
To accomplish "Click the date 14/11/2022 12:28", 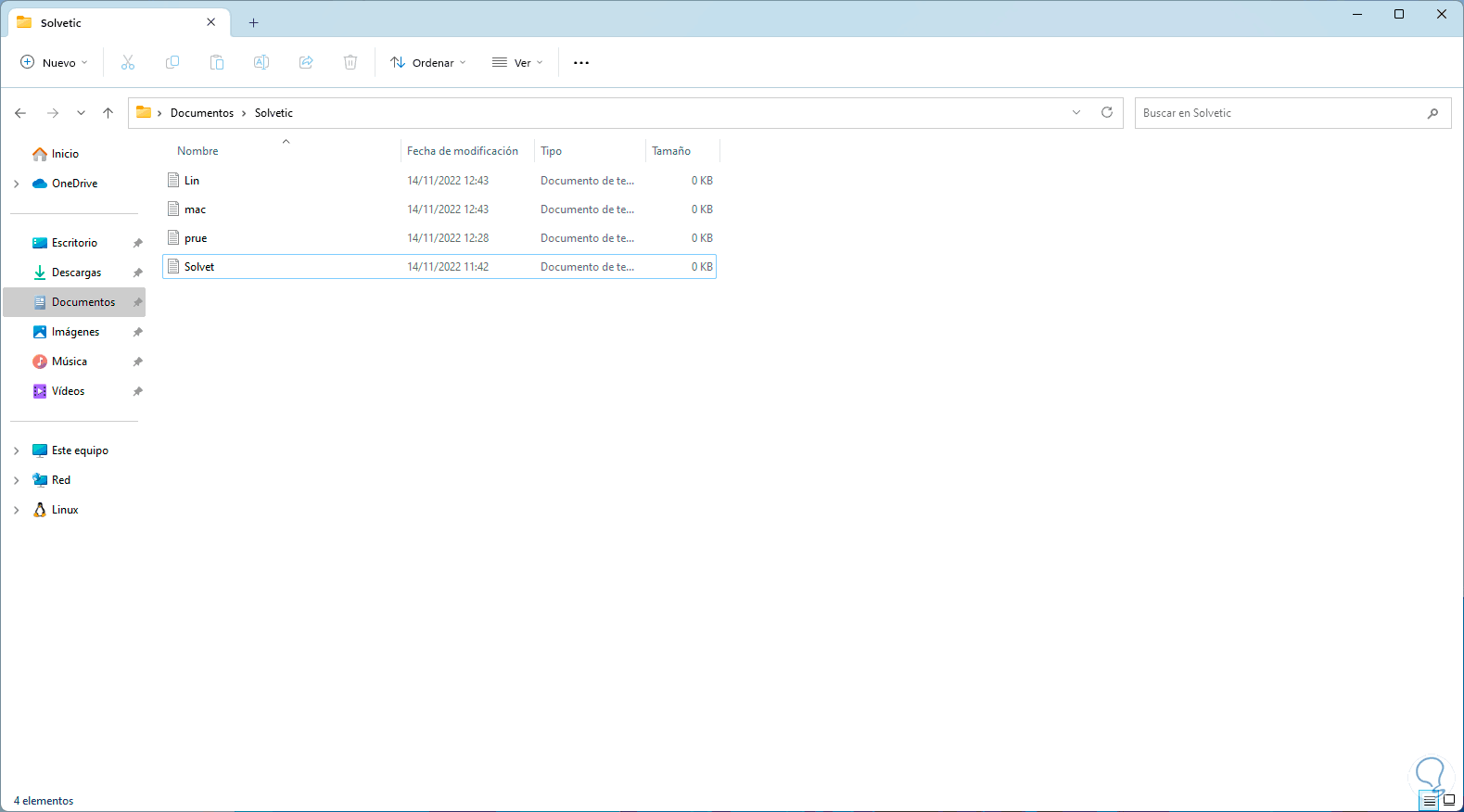I will tap(448, 238).
